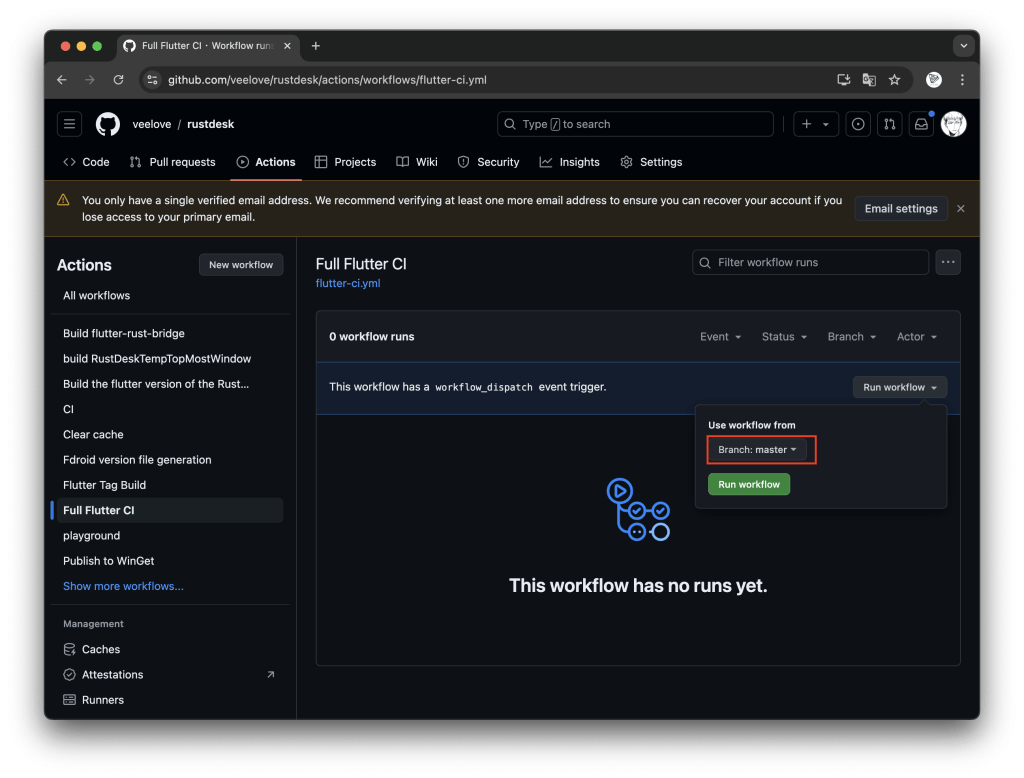Open the global navigation hamburger menu
Viewport: 1024px width, 778px height.
click(x=68, y=122)
